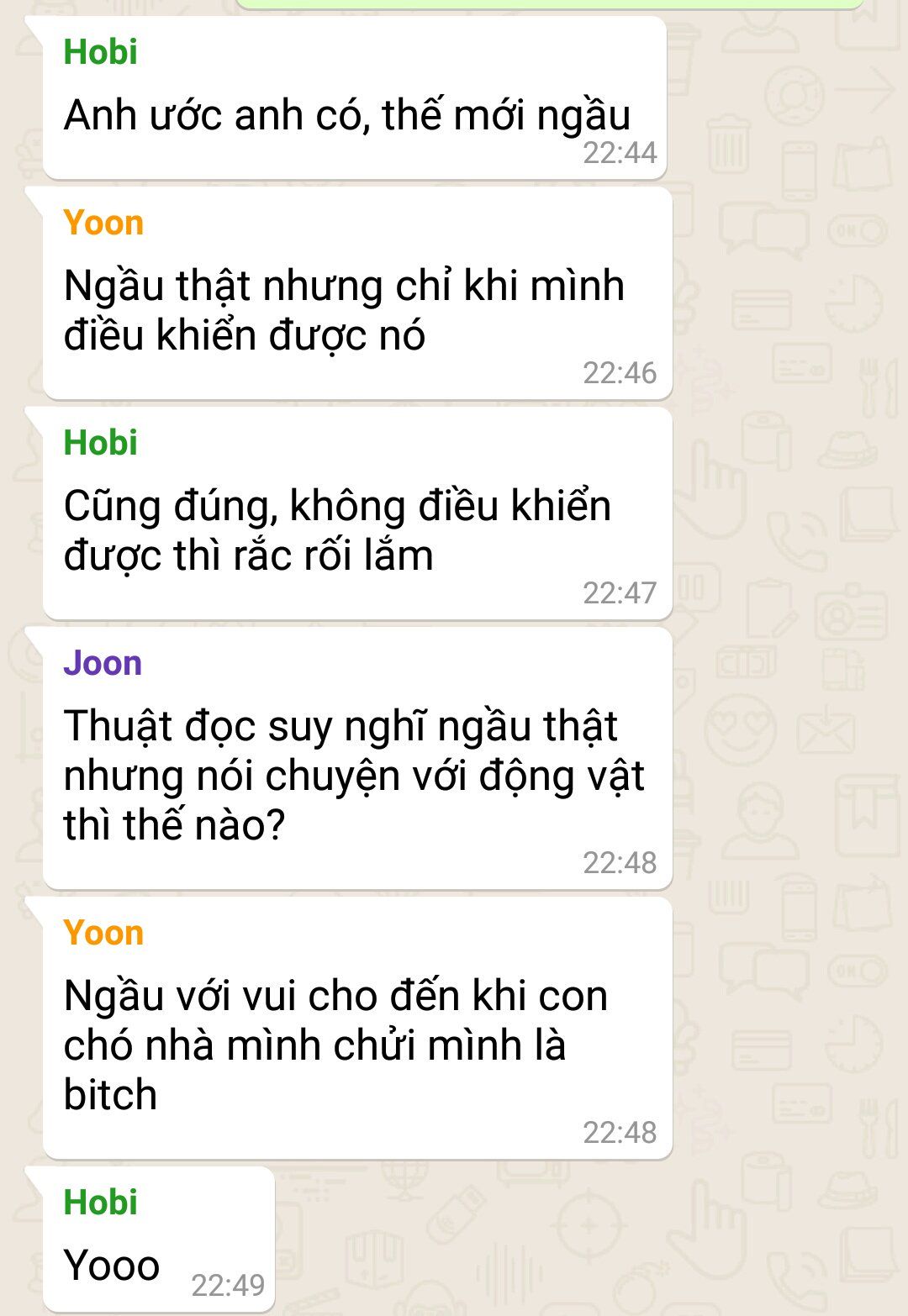The image size is (908, 1316).
Task: Tap Hobi's name above 'Anh ước anh có' message
Action: [x=100, y=52]
